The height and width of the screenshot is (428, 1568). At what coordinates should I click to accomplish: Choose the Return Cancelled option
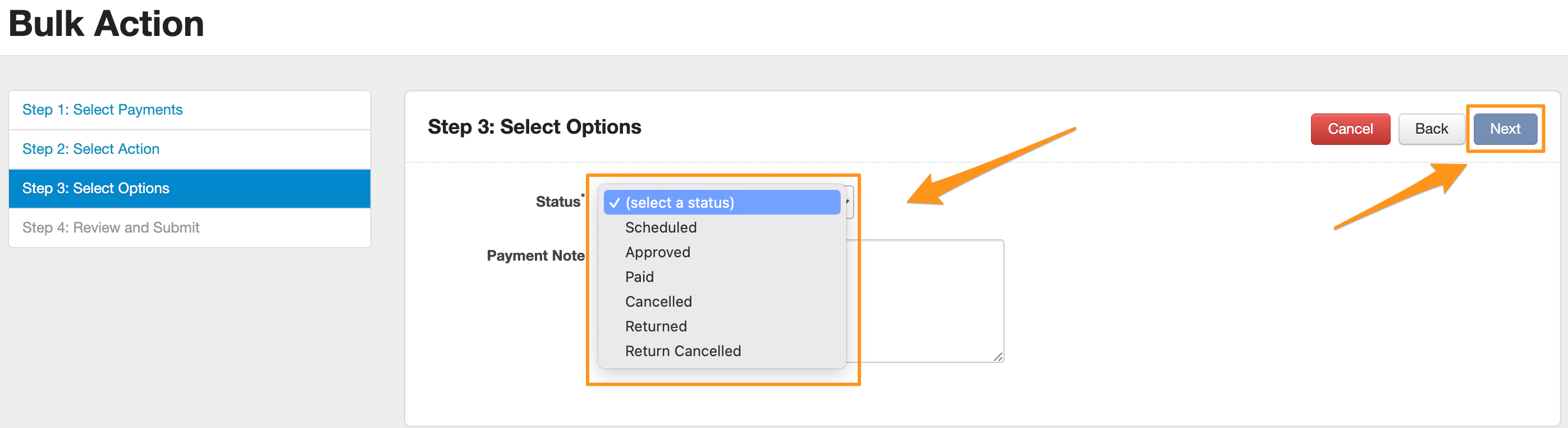click(x=682, y=351)
